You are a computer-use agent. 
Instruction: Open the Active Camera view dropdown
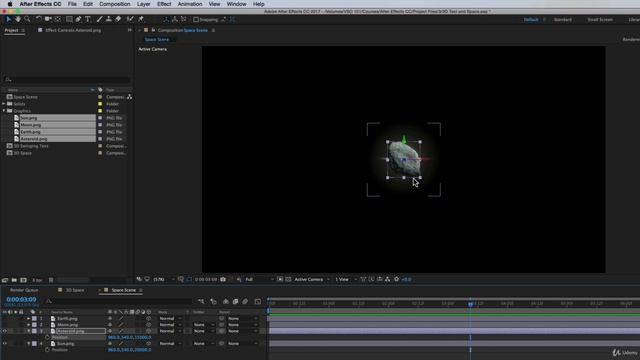312,279
